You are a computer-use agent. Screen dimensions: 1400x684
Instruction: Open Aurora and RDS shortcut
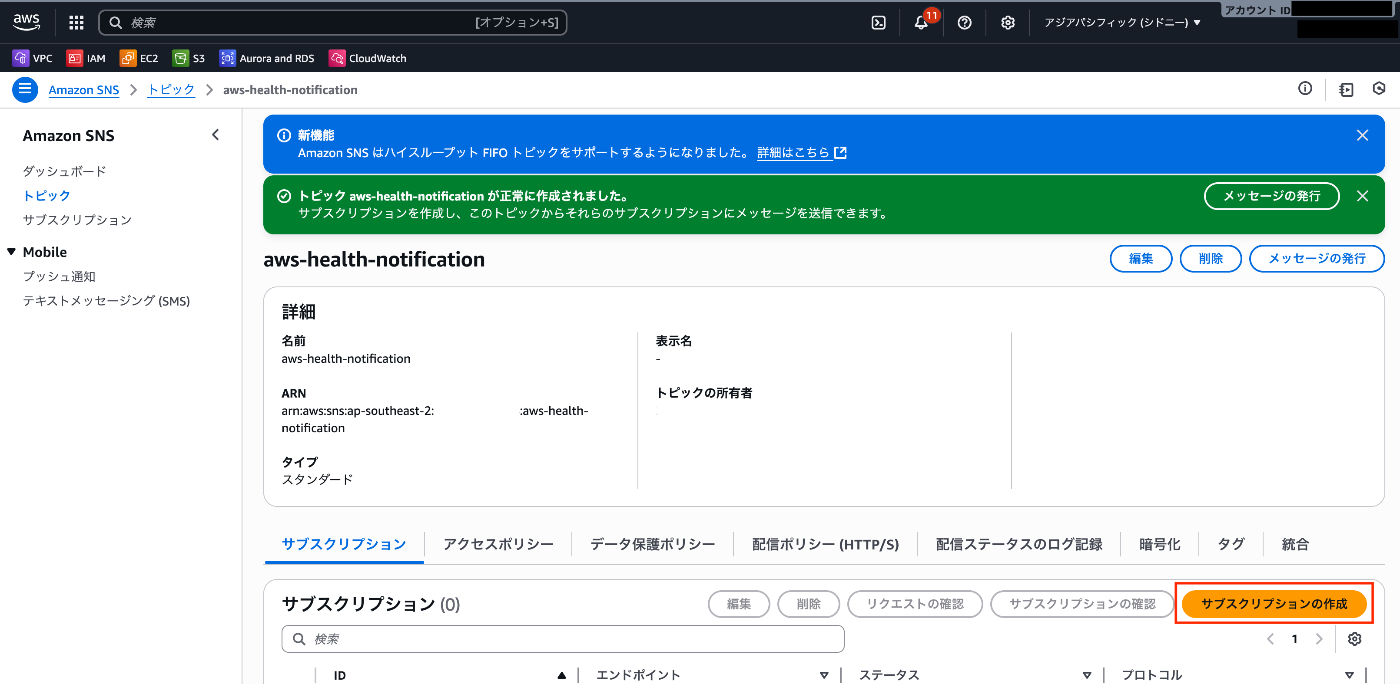pyautogui.click(x=267, y=58)
